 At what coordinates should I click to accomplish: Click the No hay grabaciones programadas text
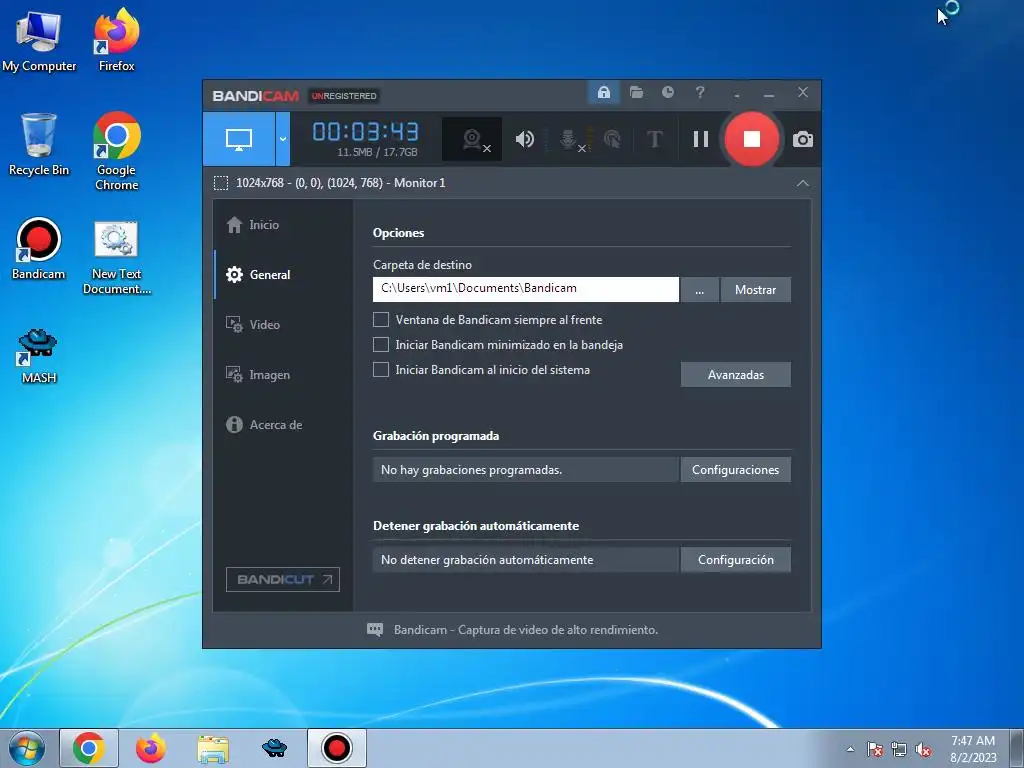(471, 470)
